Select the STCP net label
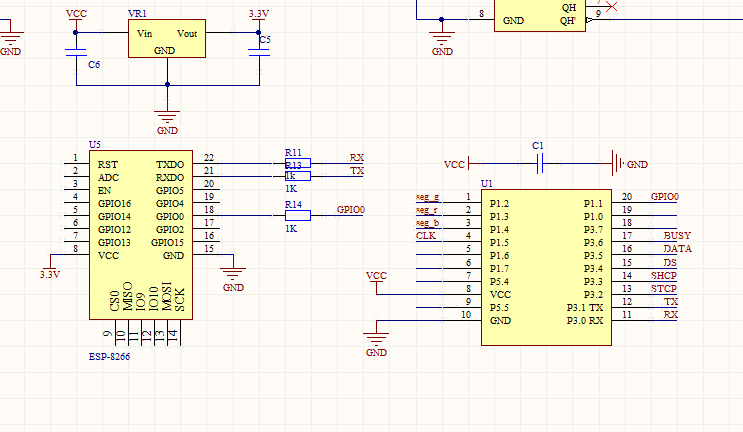The image size is (743, 432). tap(664, 288)
